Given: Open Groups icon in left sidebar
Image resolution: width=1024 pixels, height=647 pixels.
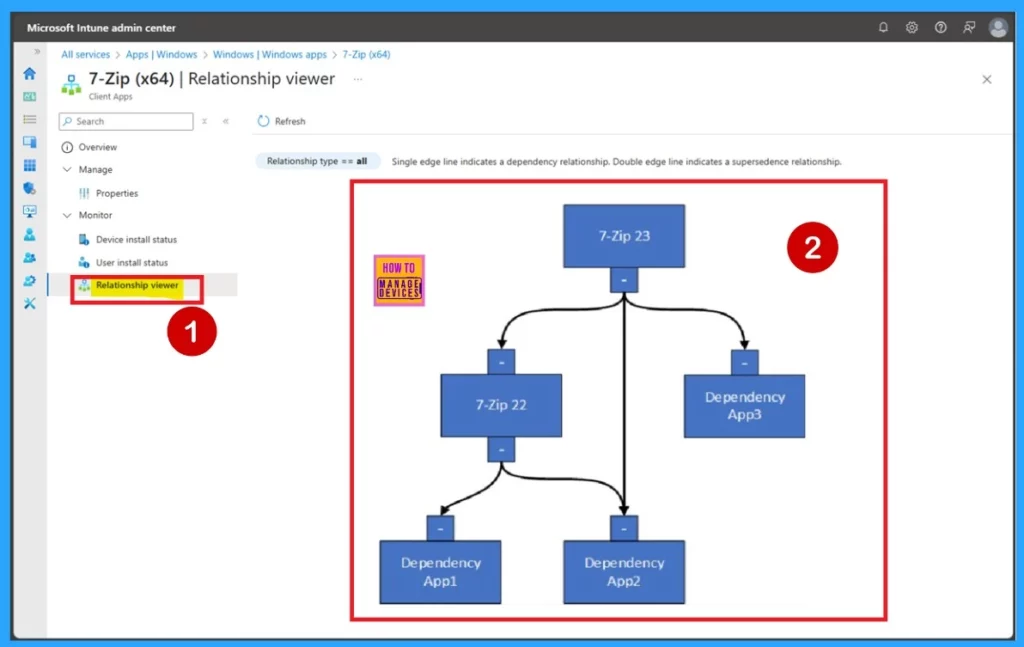Looking at the screenshot, I should 29,257.
